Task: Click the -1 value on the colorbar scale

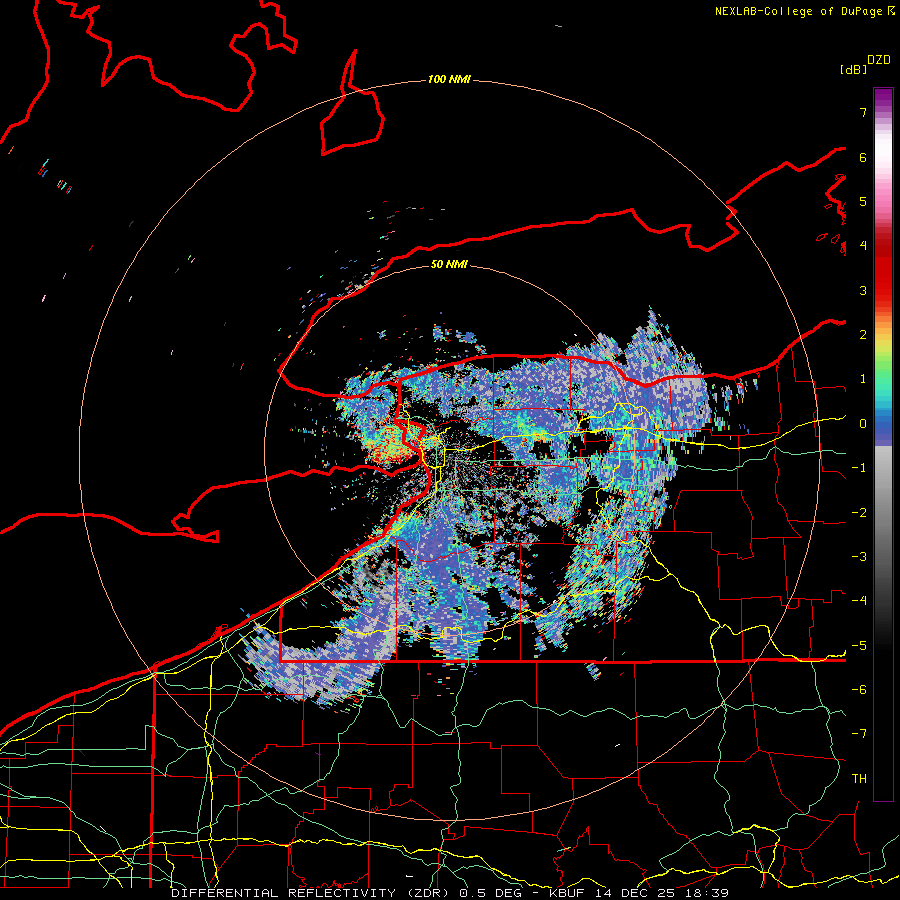Action: (x=859, y=468)
